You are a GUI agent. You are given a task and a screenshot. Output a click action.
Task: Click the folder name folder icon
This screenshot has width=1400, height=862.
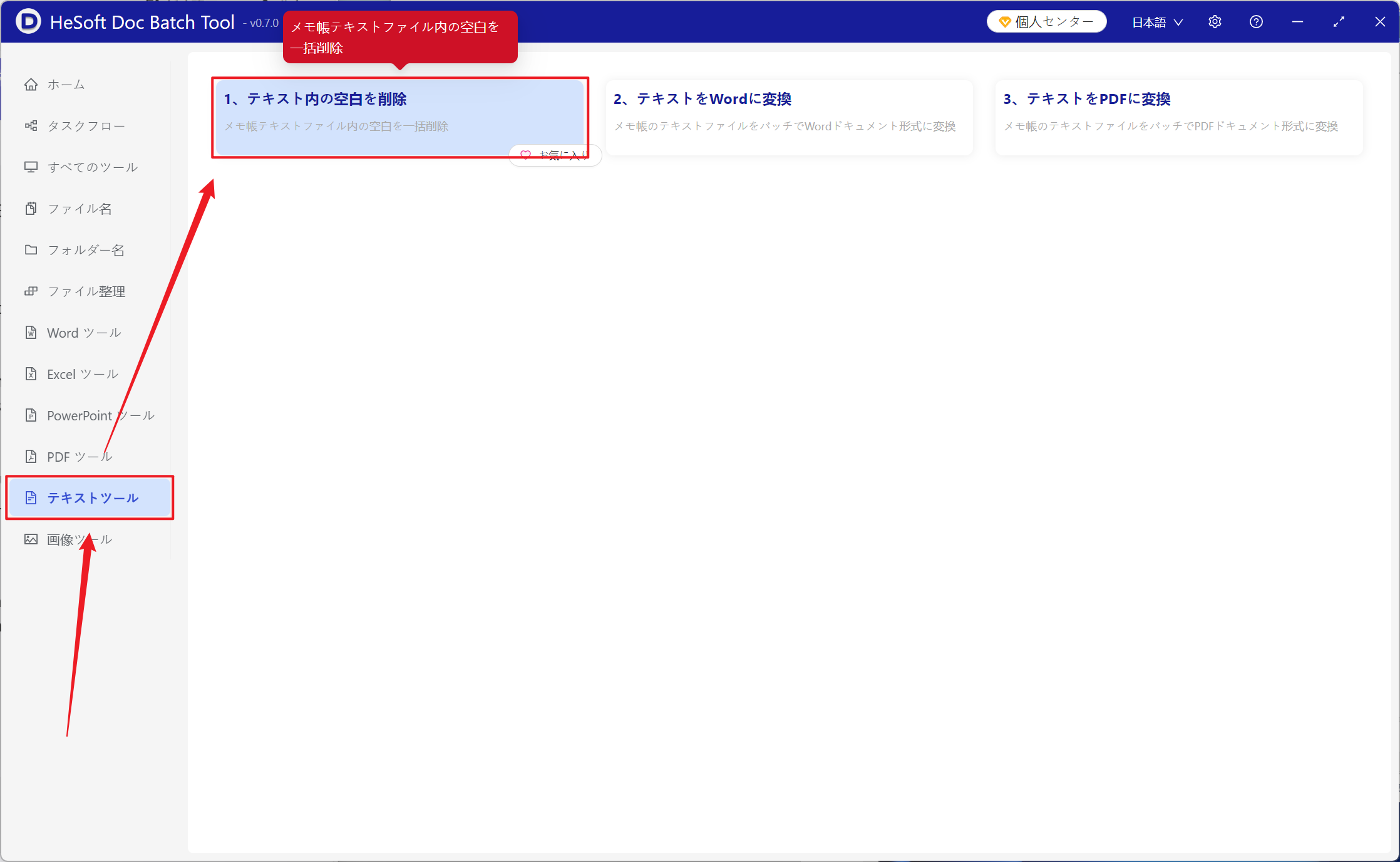click(31, 250)
